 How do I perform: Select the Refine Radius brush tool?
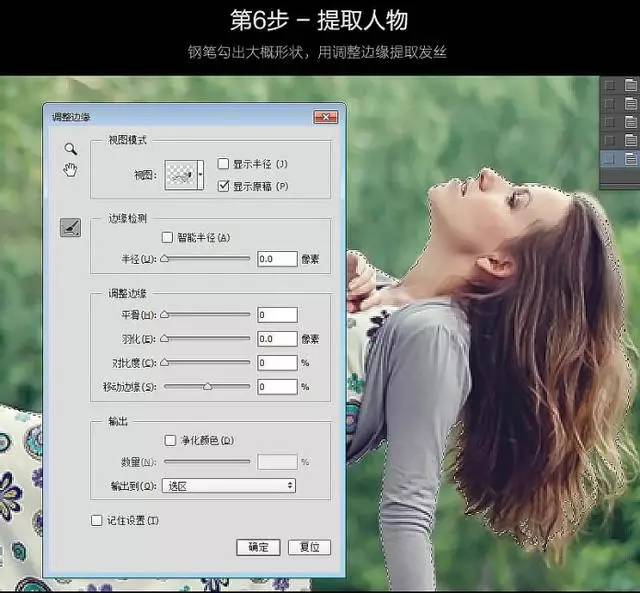[70, 228]
